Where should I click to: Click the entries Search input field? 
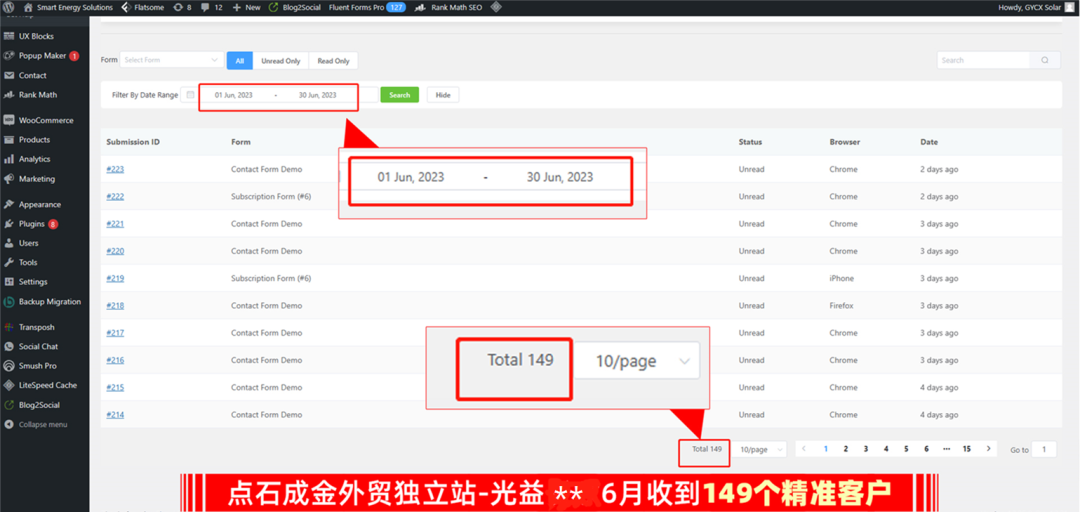[984, 60]
